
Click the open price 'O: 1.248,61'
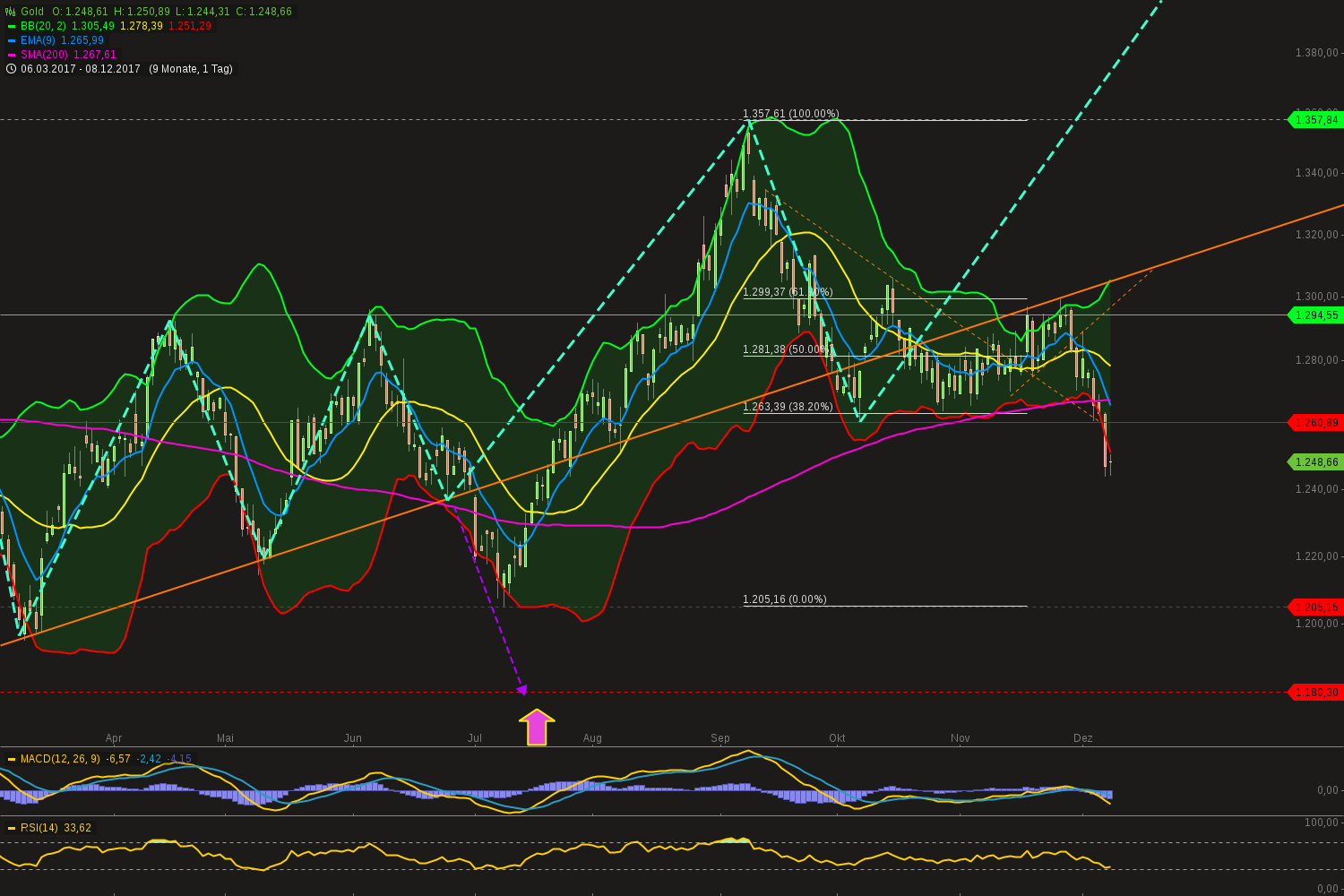pyautogui.click(x=80, y=12)
